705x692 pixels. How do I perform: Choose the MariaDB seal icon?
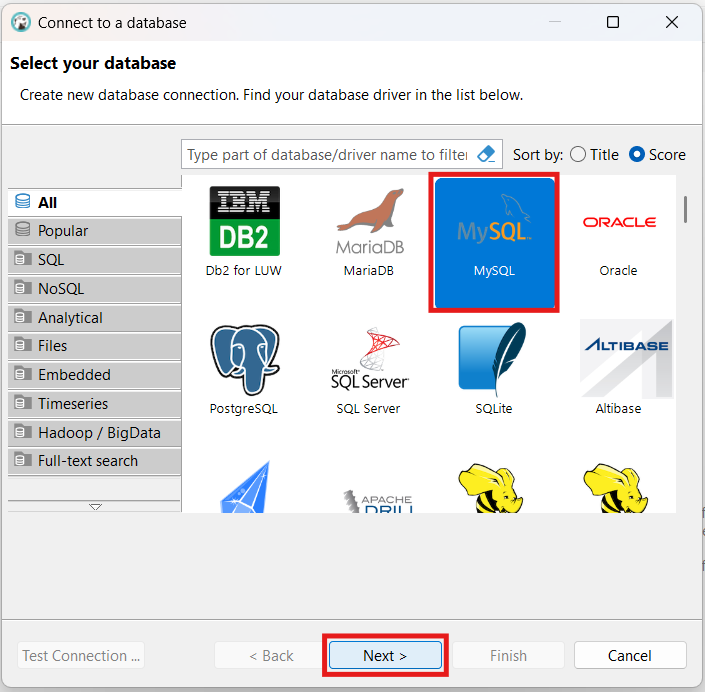(370, 221)
